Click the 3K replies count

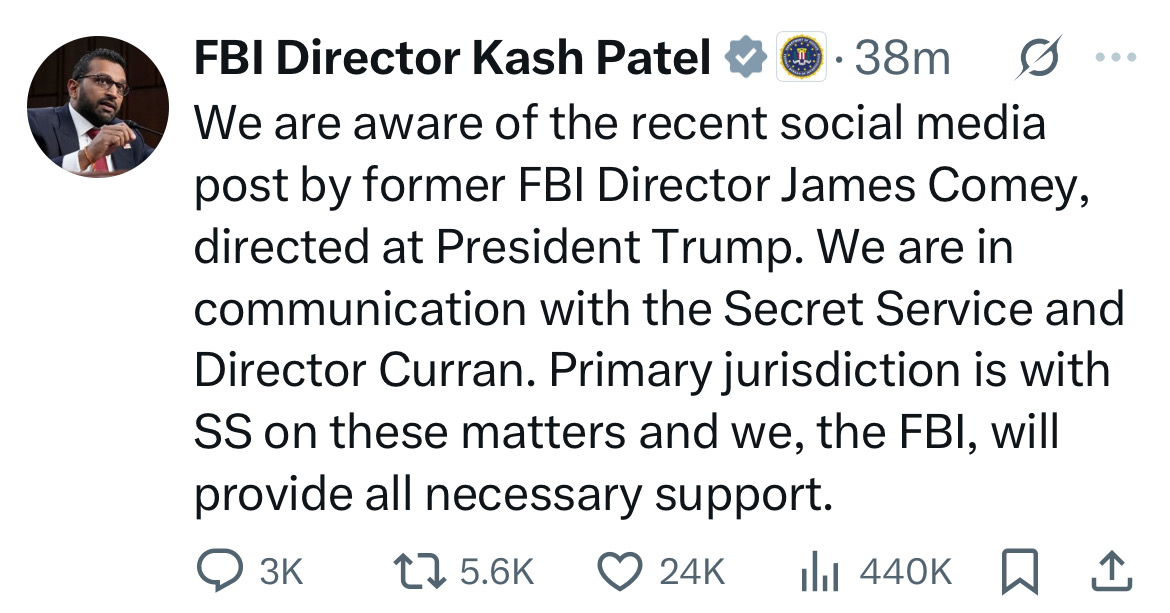(281, 572)
